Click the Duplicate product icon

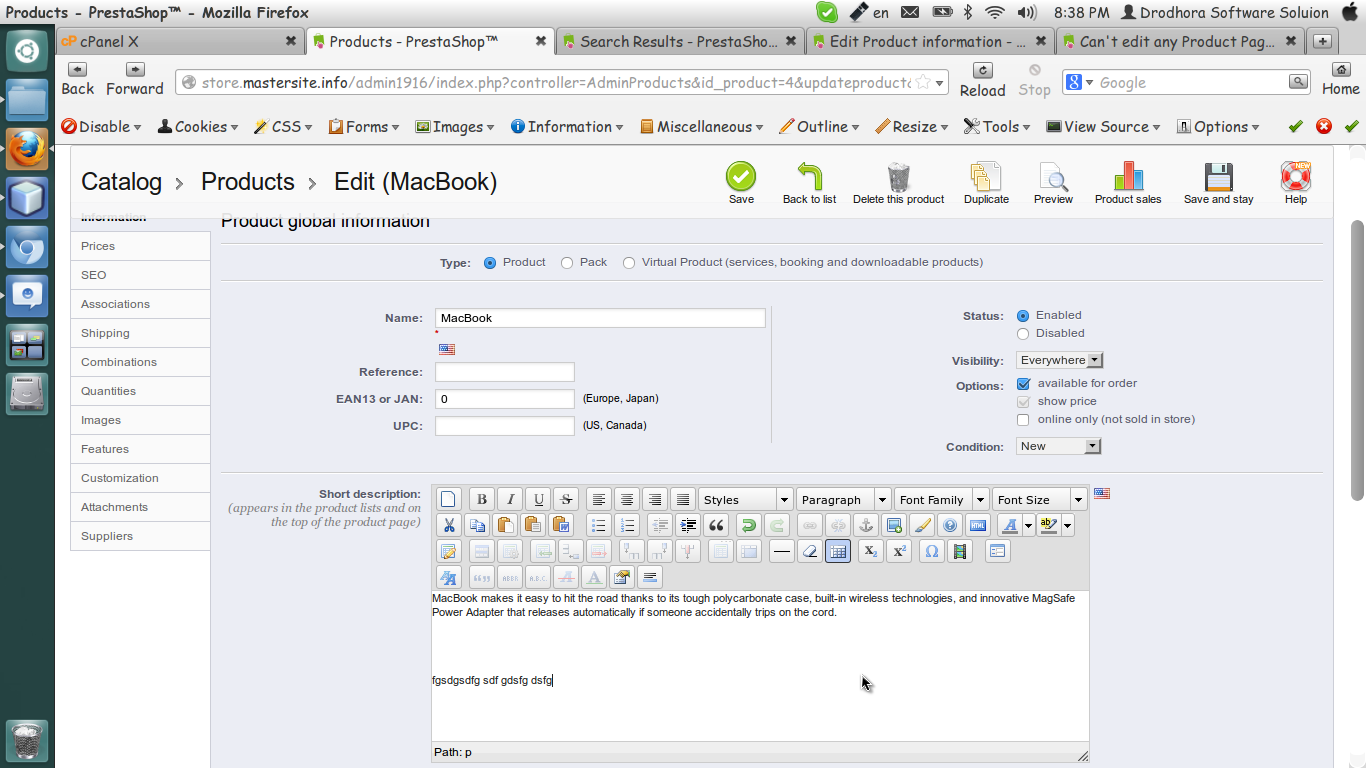(986, 177)
